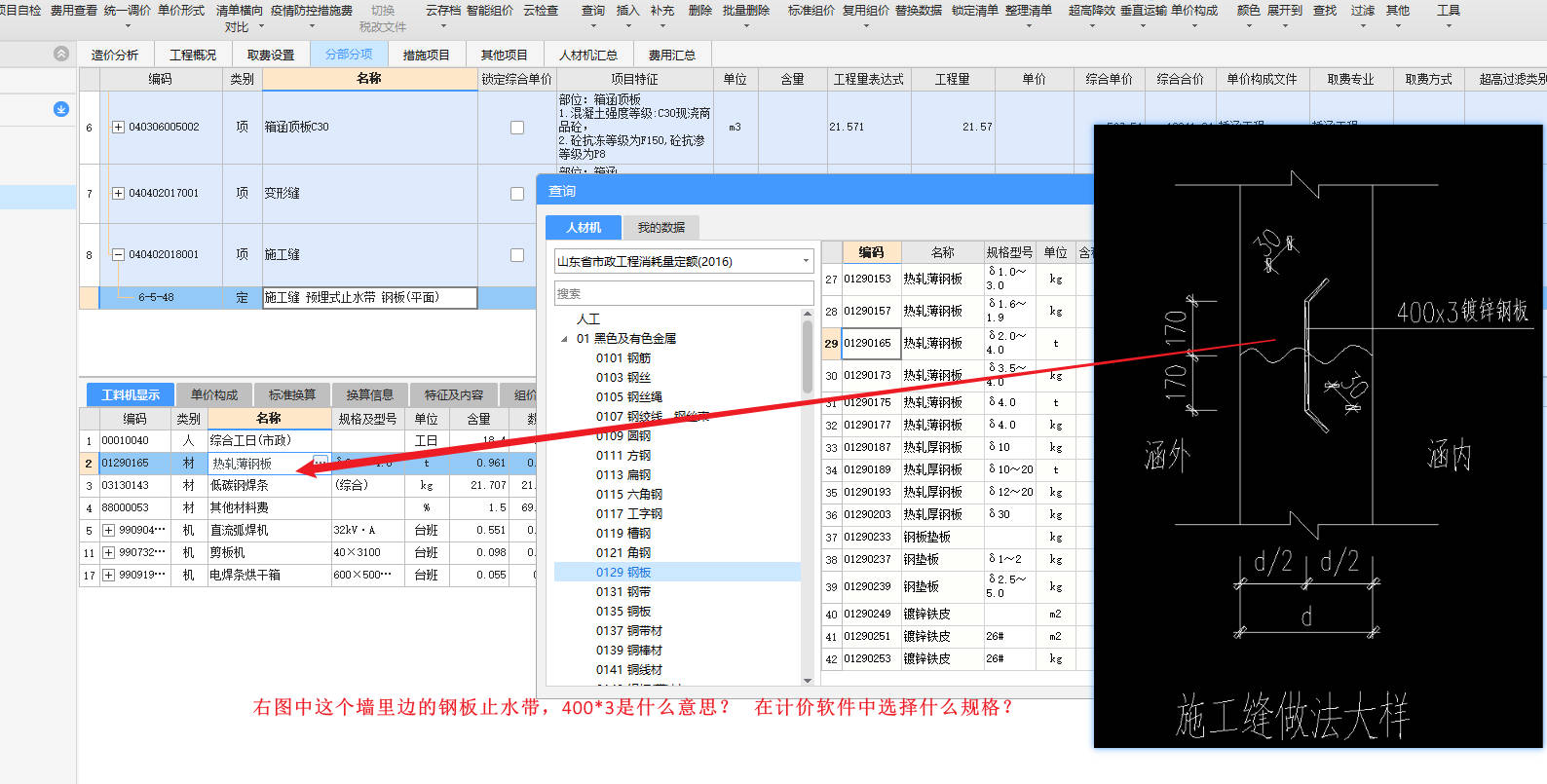Open the 颜色 toolbar dropdown
The width and height of the screenshot is (1547, 784).
point(1249,26)
